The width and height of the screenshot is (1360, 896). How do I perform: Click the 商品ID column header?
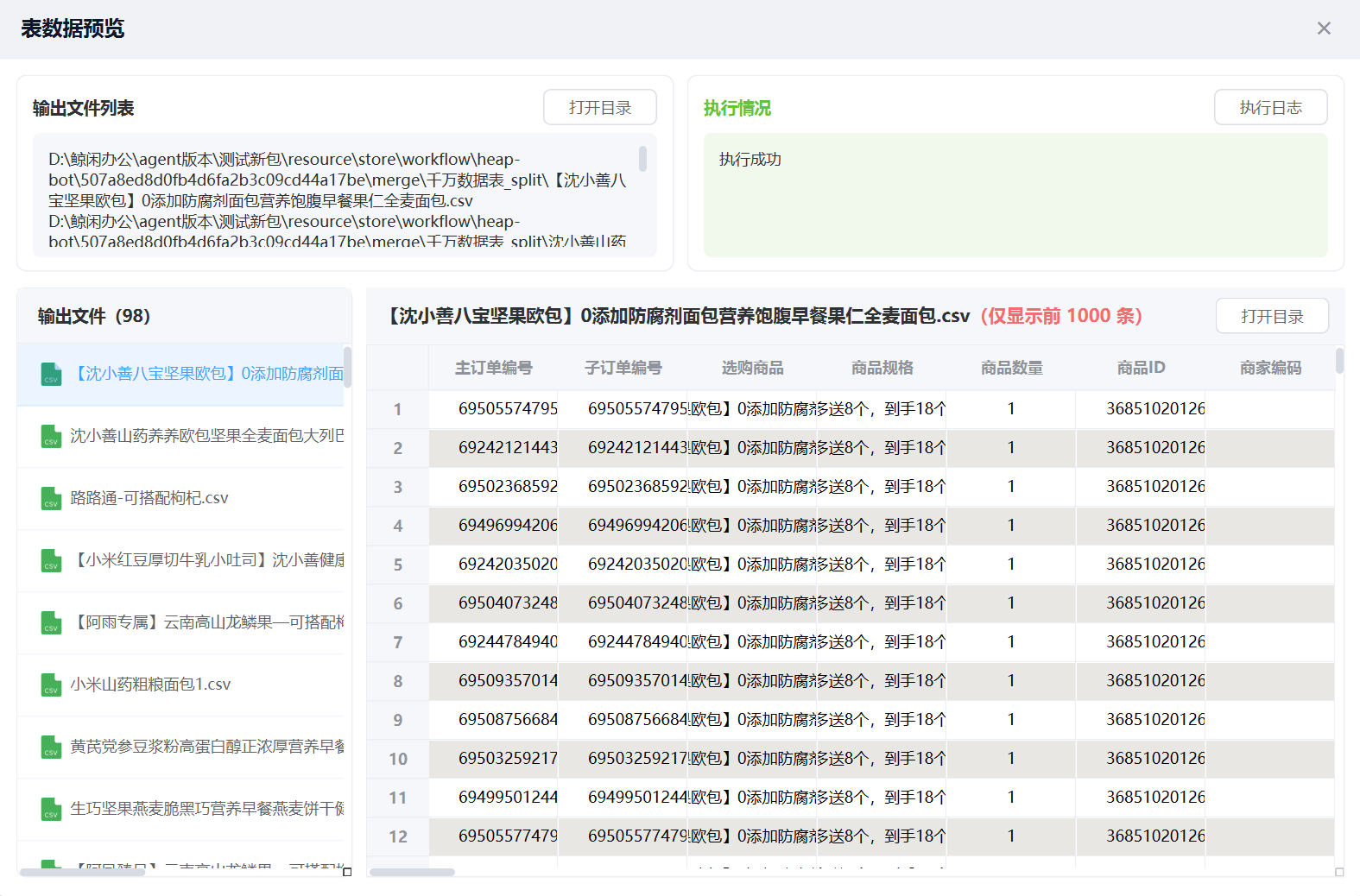point(1140,368)
